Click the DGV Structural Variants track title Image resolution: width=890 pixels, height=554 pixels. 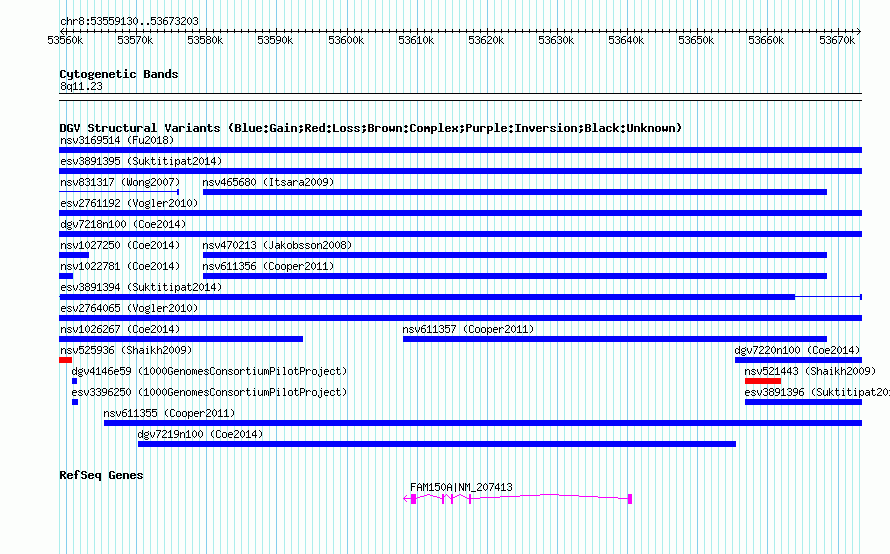coord(371,128)
